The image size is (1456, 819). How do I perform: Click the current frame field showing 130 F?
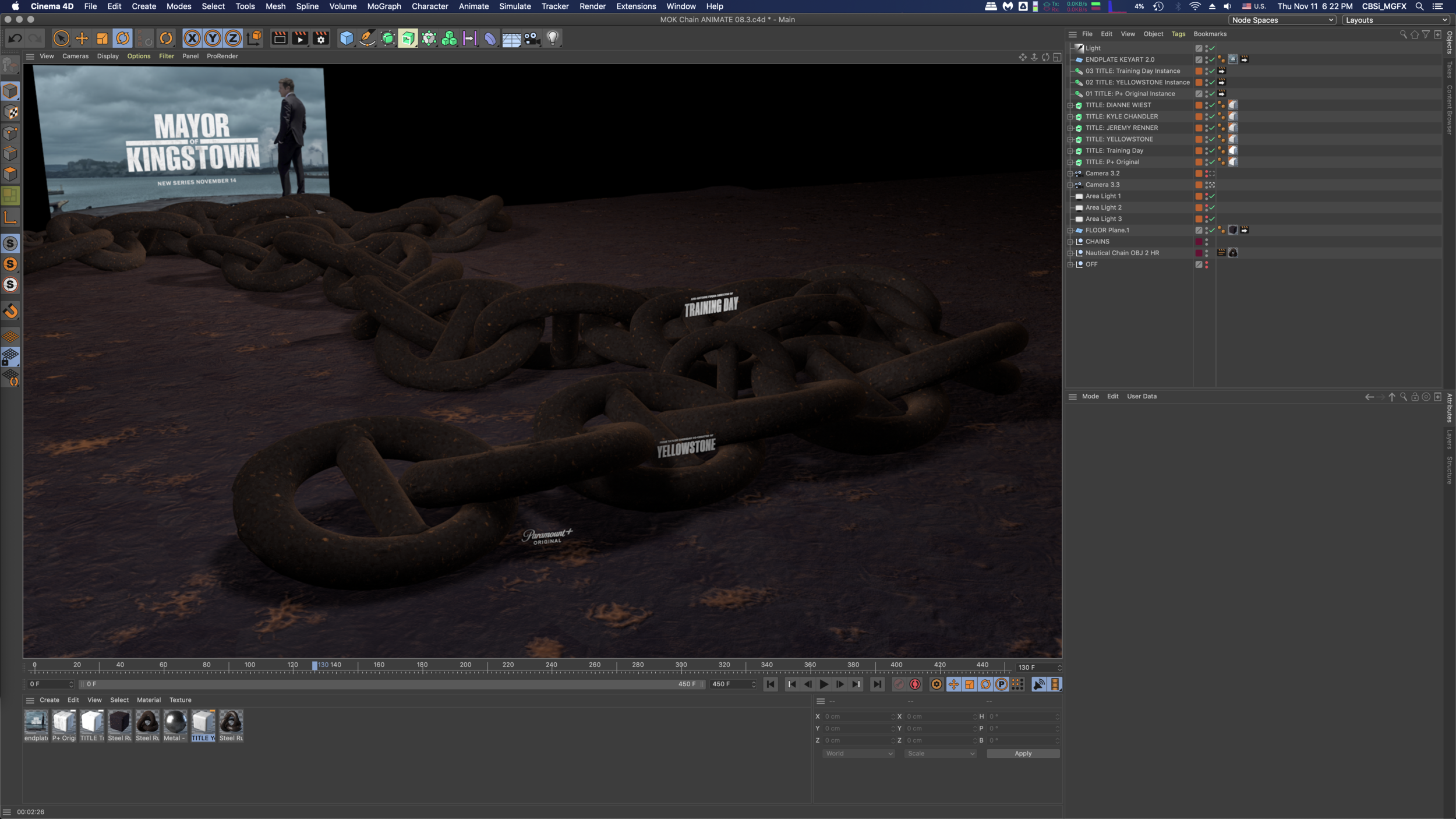coord(1038,668)
